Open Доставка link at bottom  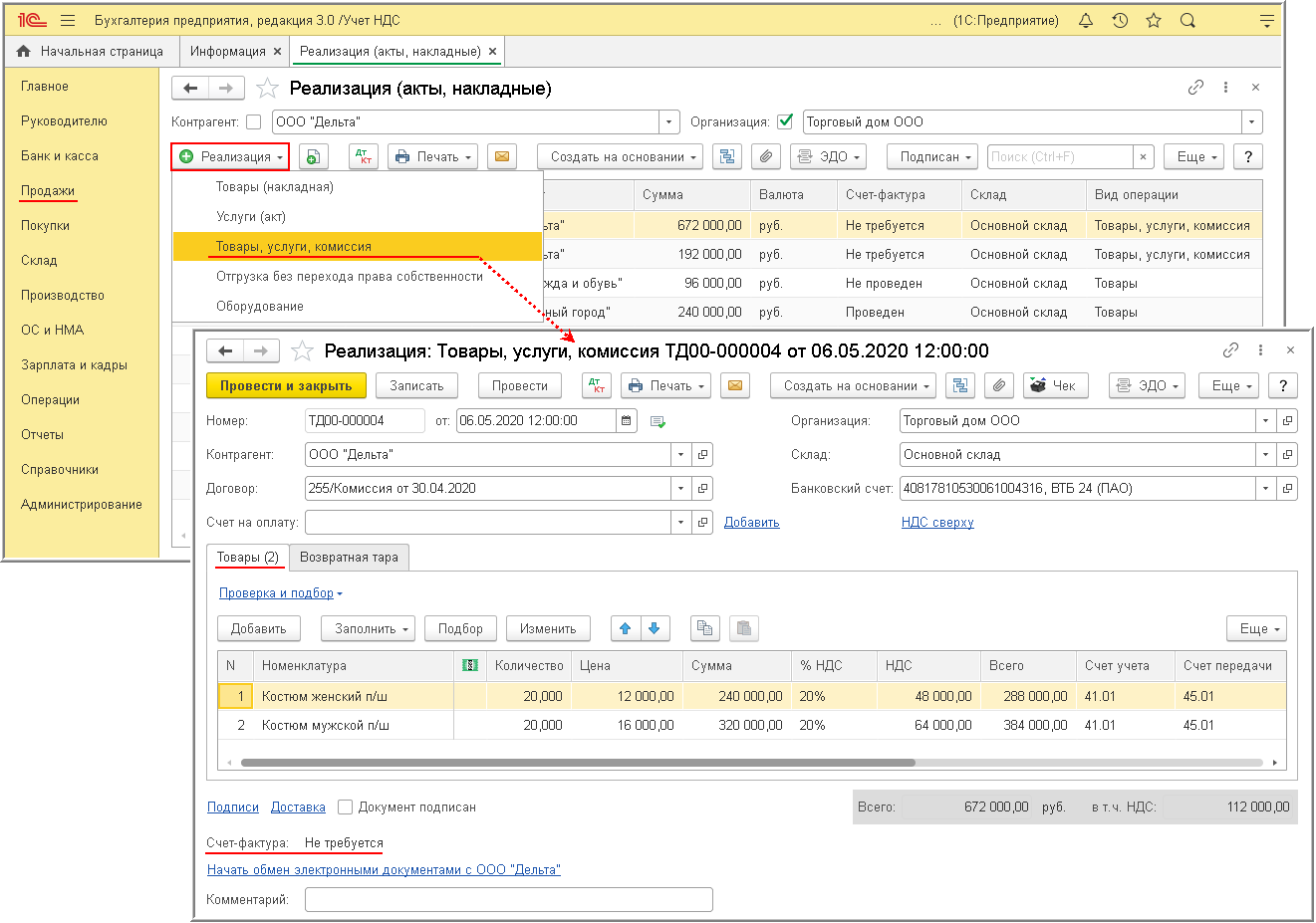click(298, 808)
